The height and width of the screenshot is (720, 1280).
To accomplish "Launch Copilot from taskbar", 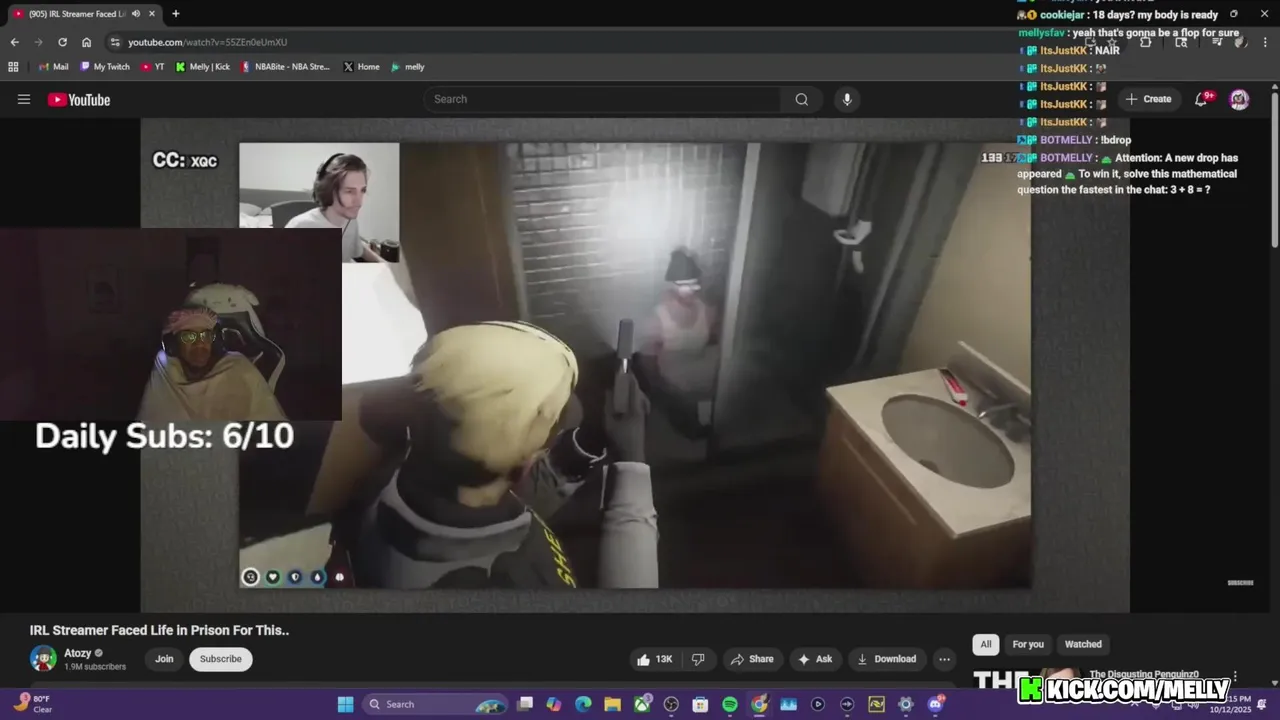I will [x=554, y=704].
